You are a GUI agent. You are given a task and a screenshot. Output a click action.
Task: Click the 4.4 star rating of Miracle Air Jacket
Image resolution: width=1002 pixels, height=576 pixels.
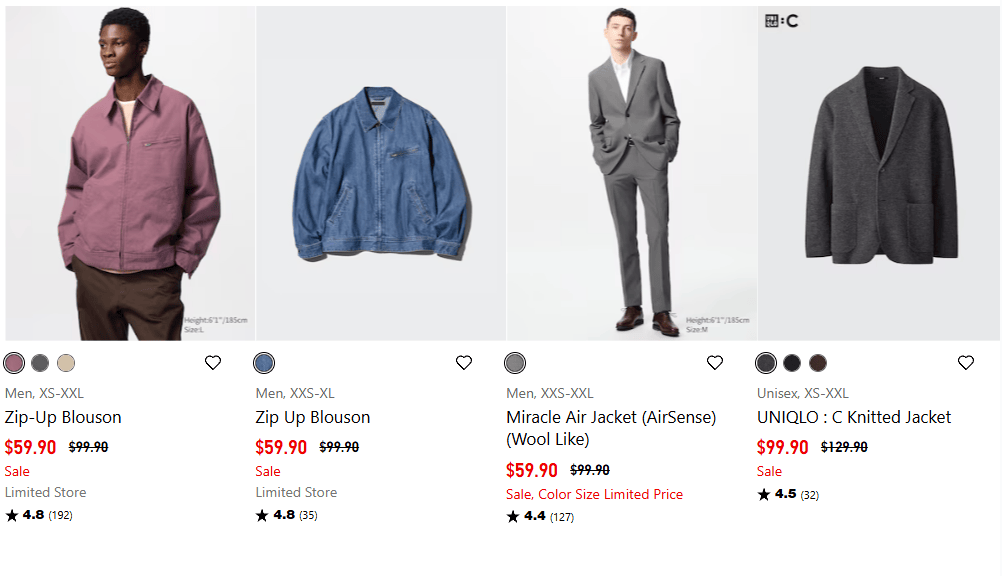coord(540,517)
